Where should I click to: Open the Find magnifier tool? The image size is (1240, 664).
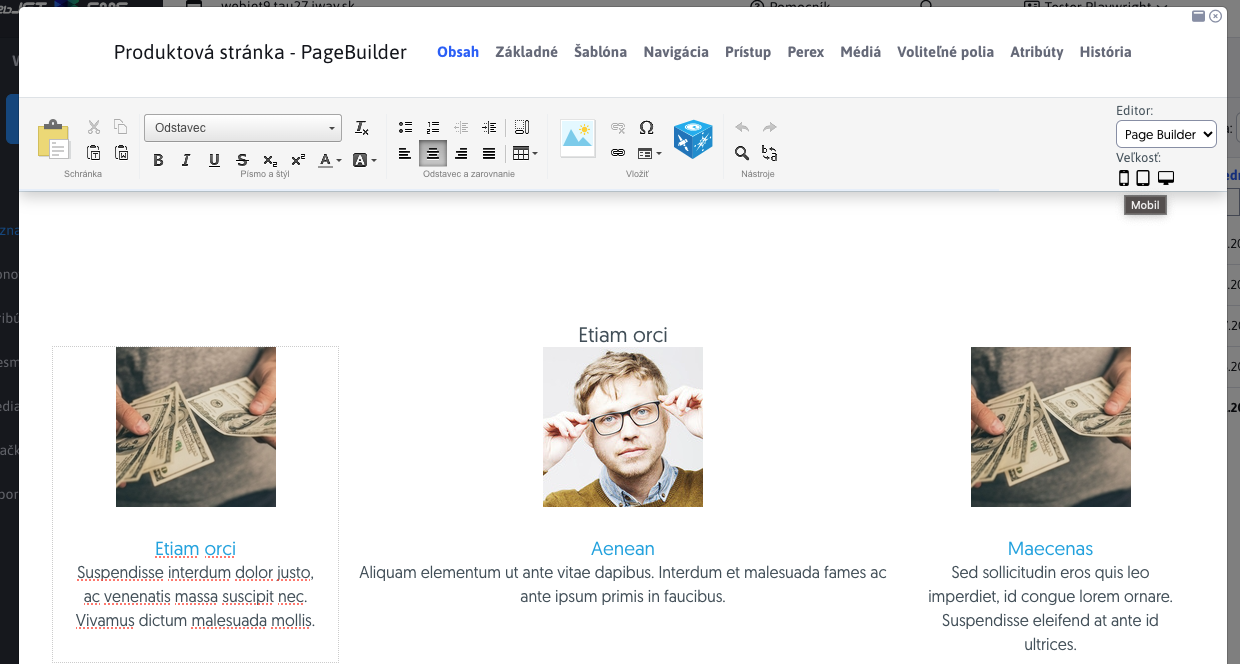point(742,153)
